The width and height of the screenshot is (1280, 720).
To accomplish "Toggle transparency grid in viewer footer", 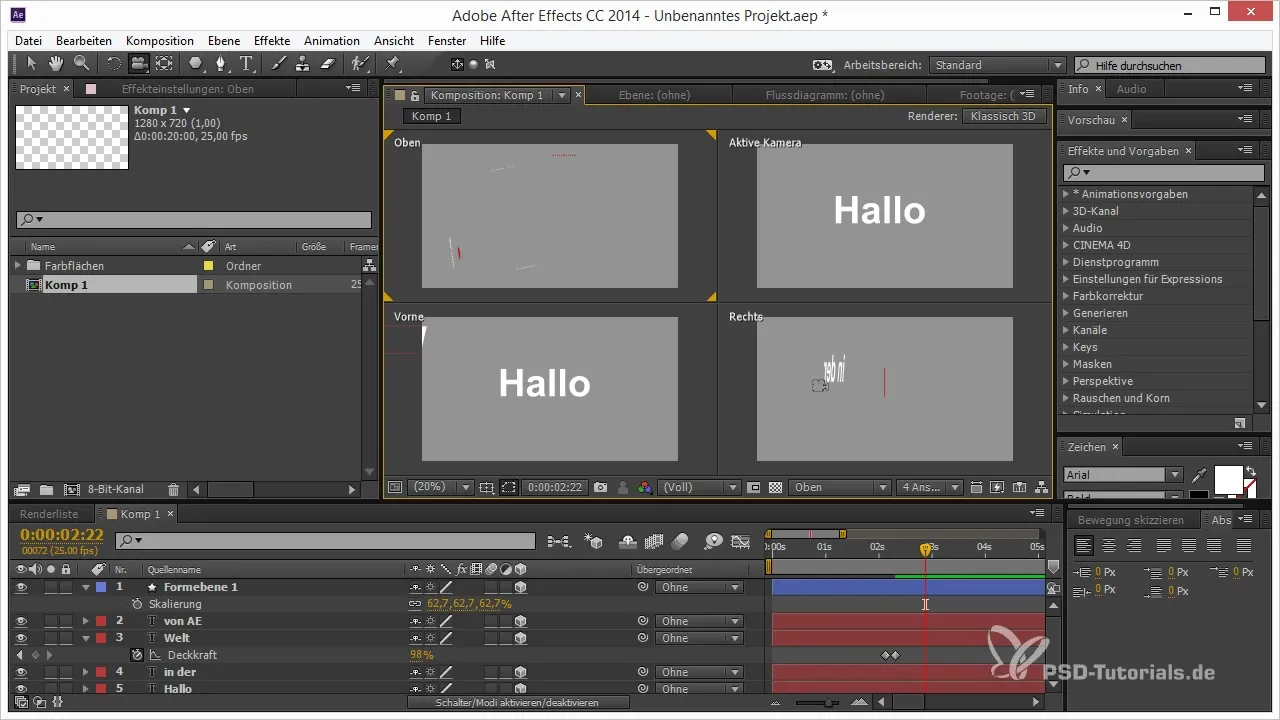I will click(x=775, y=487).
